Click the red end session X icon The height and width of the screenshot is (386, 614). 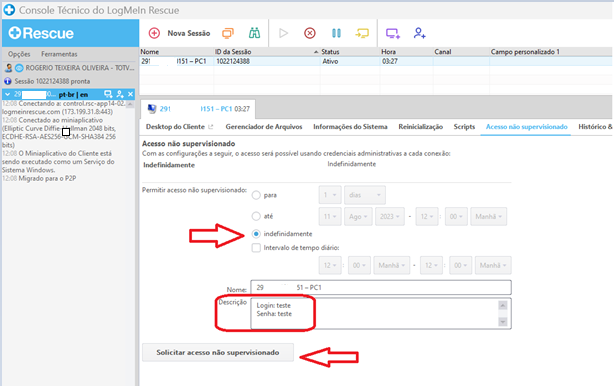point(310,33)
